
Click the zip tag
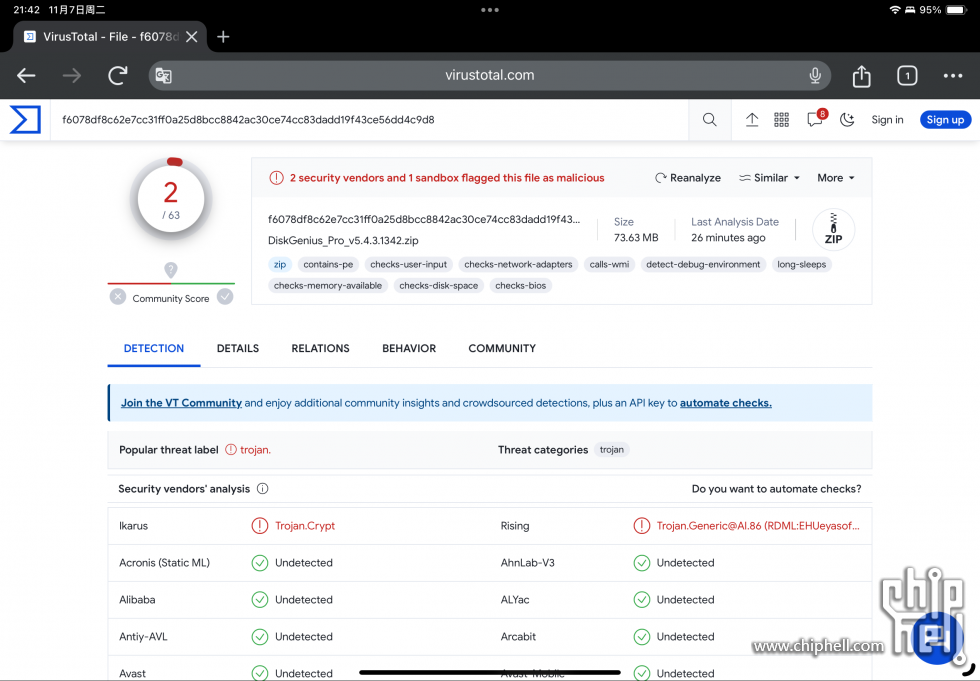click(279, 264)
